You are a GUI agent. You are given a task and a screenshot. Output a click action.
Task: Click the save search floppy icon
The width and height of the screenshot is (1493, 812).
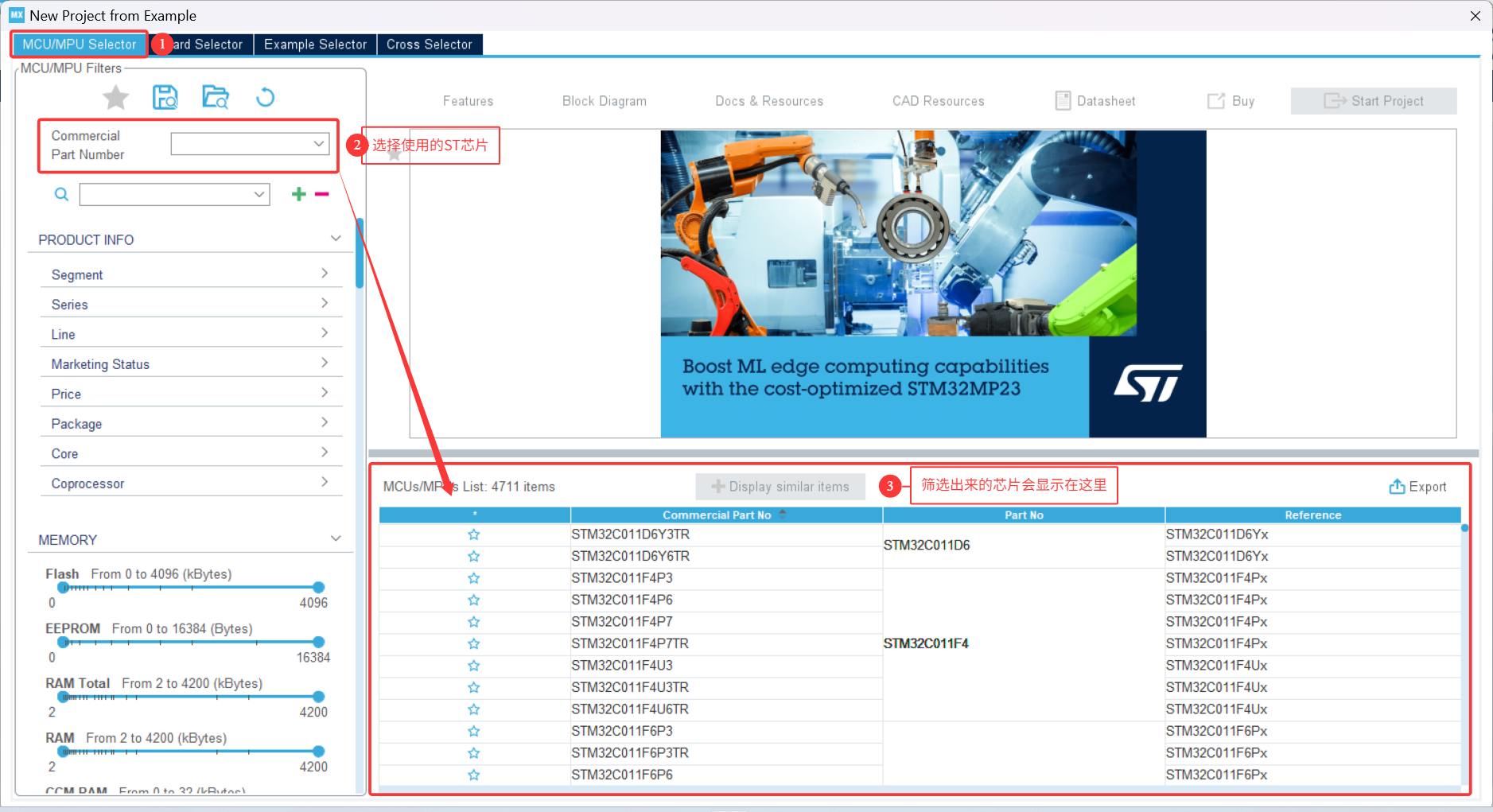click(x=165, y=98)
